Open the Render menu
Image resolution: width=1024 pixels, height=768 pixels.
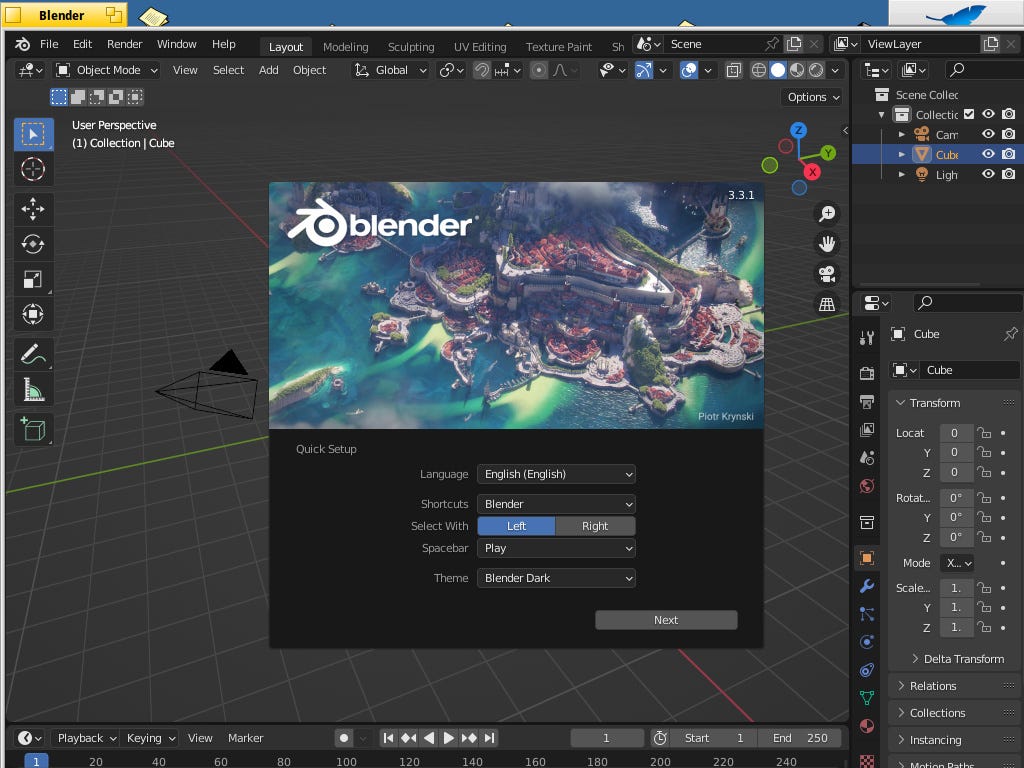125,44
